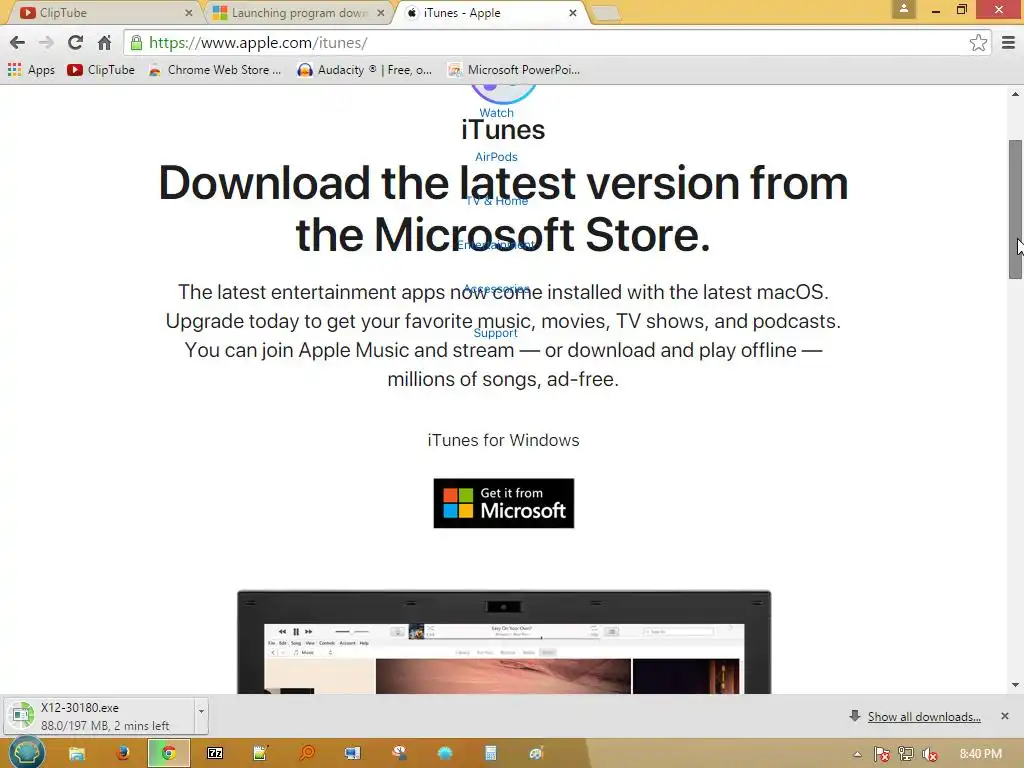
Task: Open the Chrome Web Store bookmark
Action: [215, 70]
